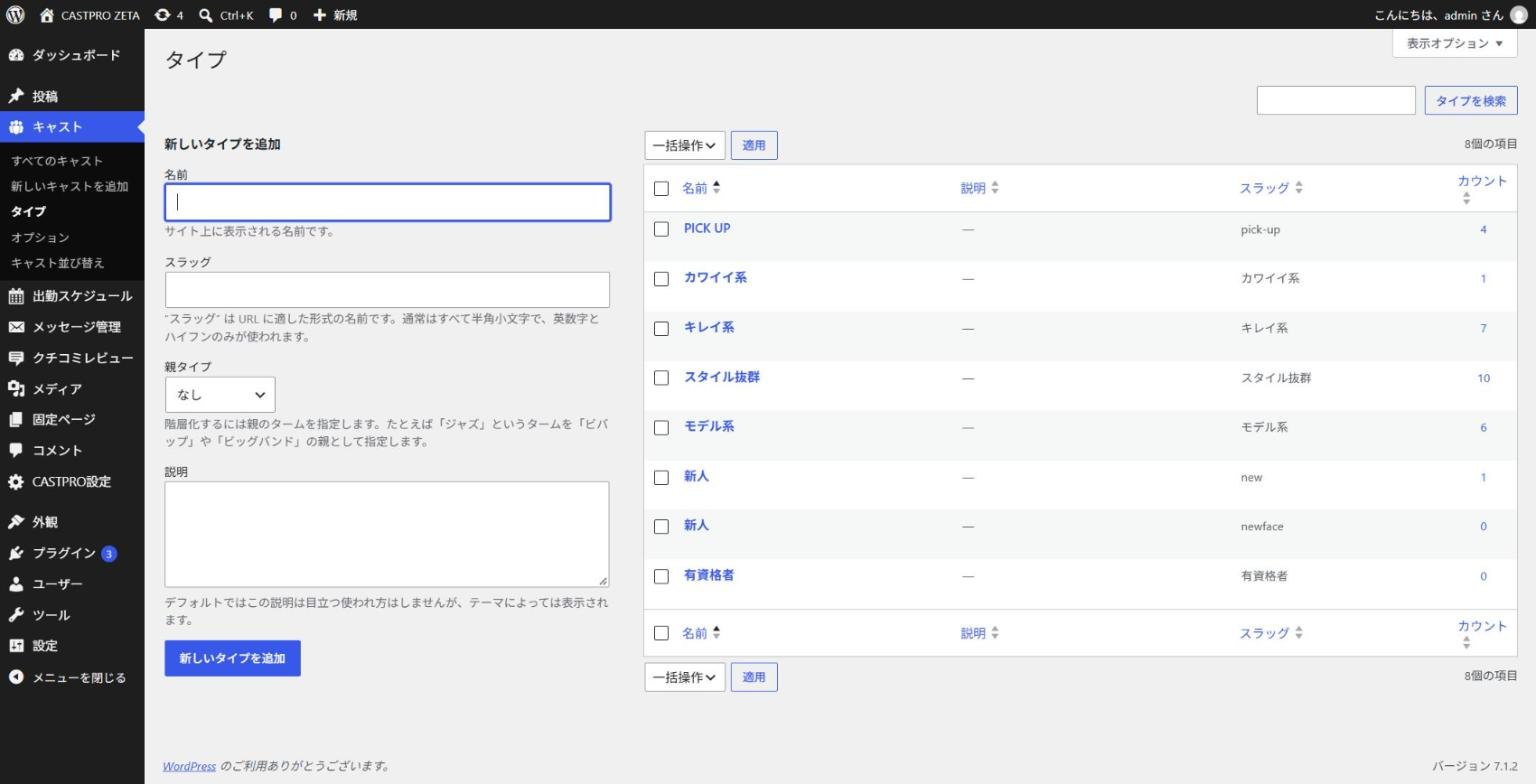
Task: Collapse the menu via メニューを閉じる icon
Action: point(16,677)
